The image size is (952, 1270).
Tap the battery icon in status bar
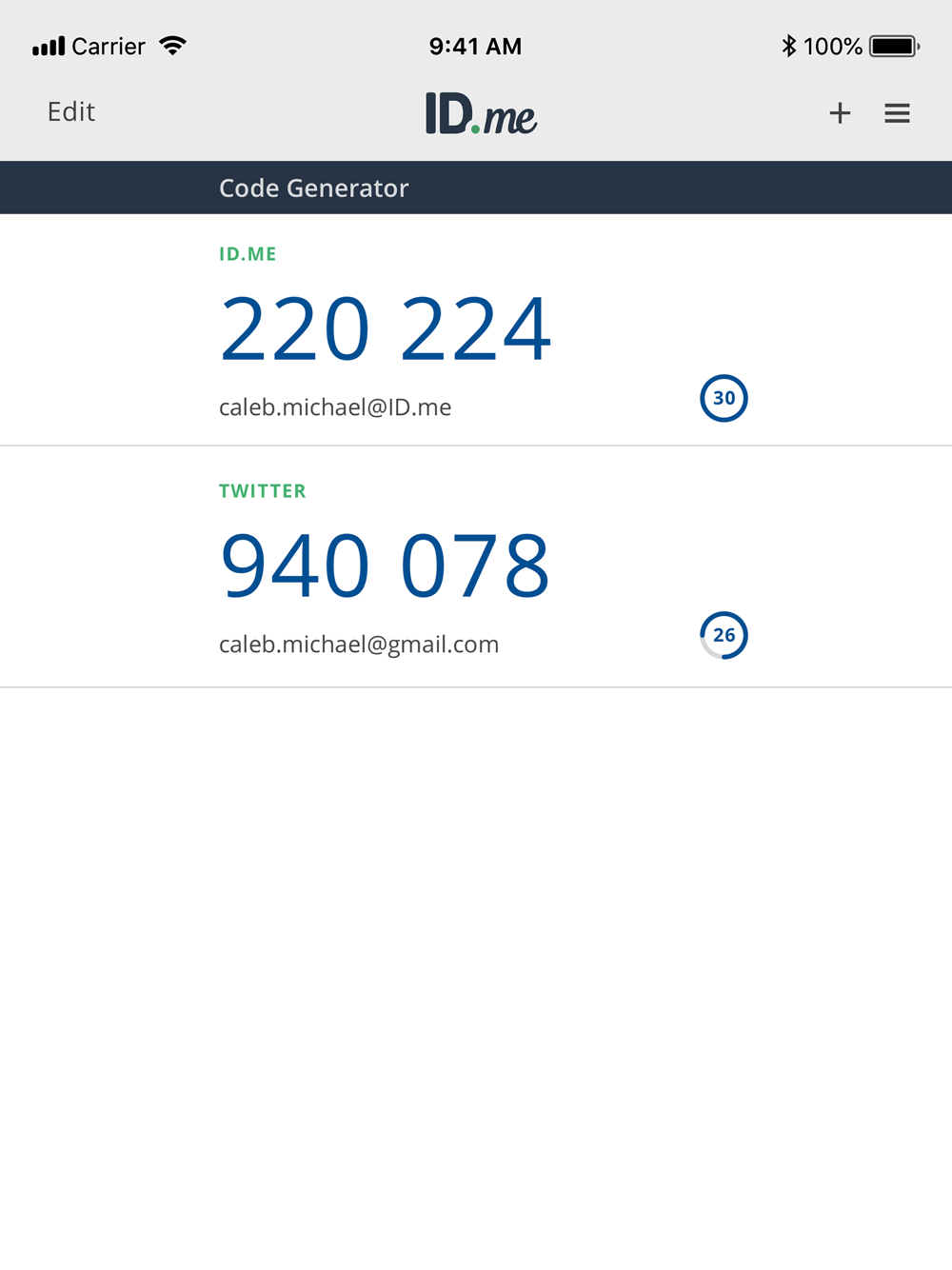point(894,46)
